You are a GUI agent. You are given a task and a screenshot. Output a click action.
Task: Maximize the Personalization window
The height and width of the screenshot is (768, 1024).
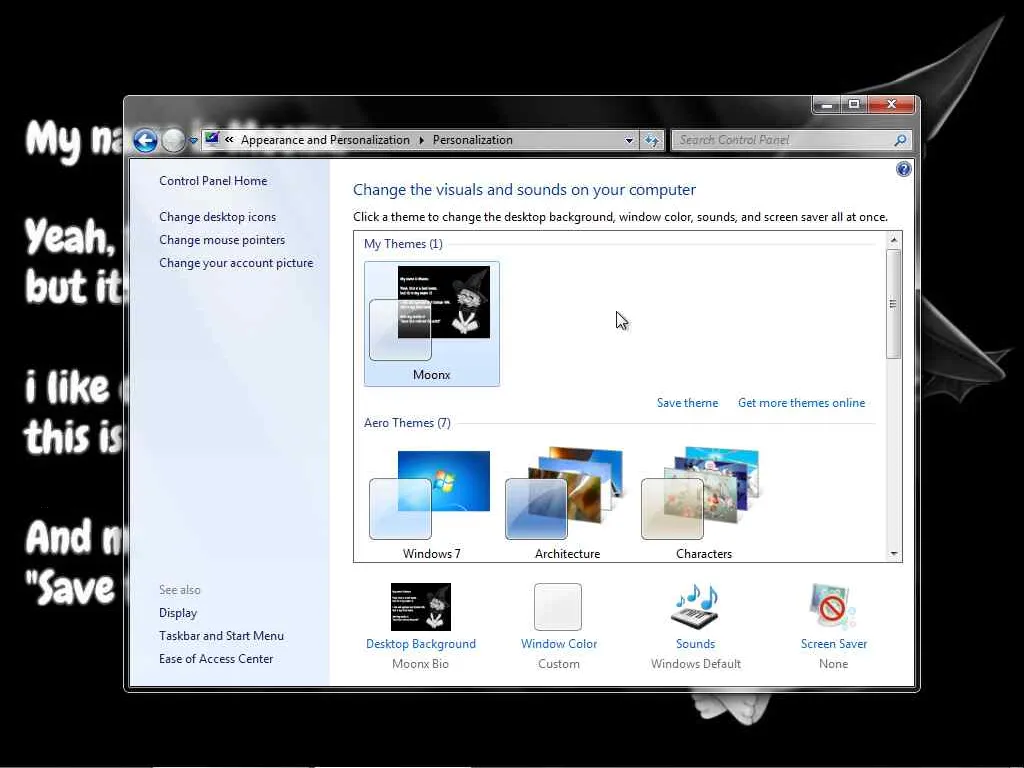[x=854, y=105]
